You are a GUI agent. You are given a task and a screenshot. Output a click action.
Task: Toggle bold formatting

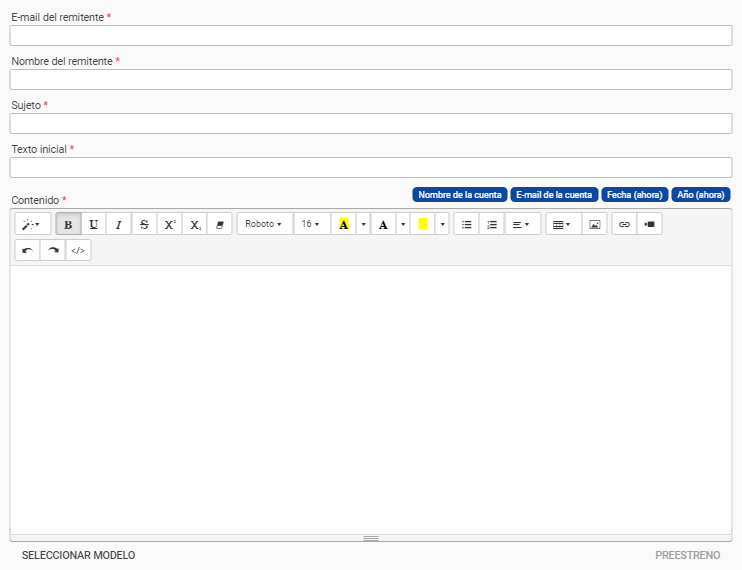pos(68,224)
